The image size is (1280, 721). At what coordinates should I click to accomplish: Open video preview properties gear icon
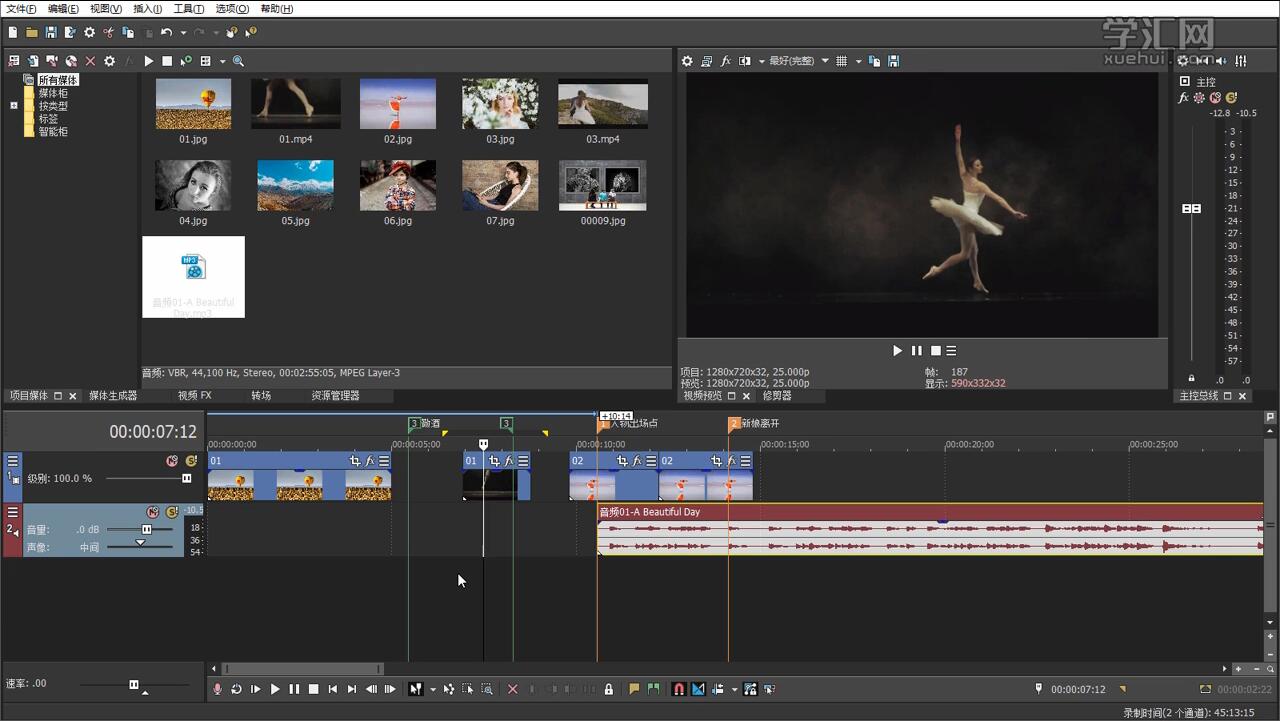click(x=687, y=61)
